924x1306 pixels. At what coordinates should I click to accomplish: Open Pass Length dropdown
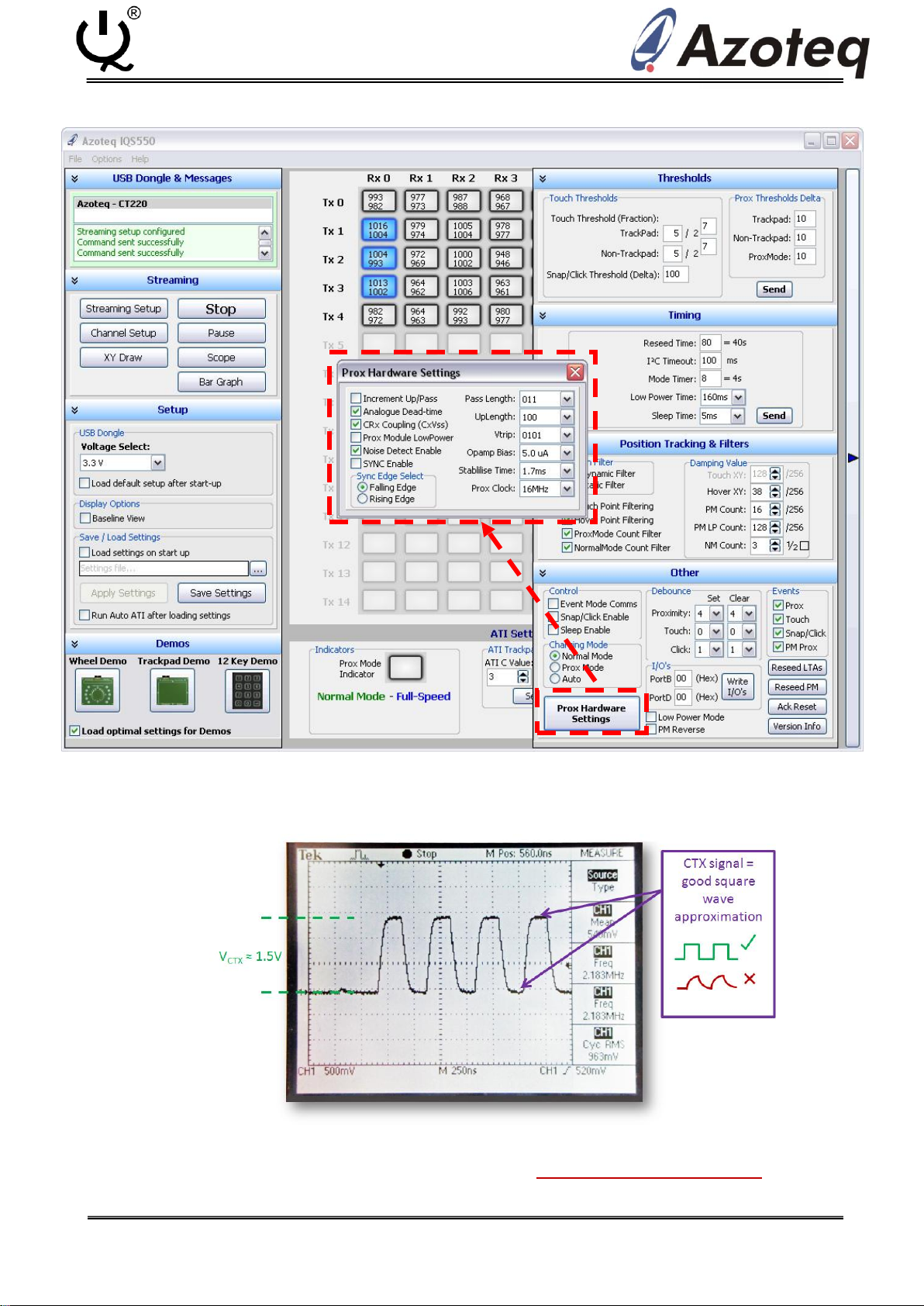click(567, 399)
